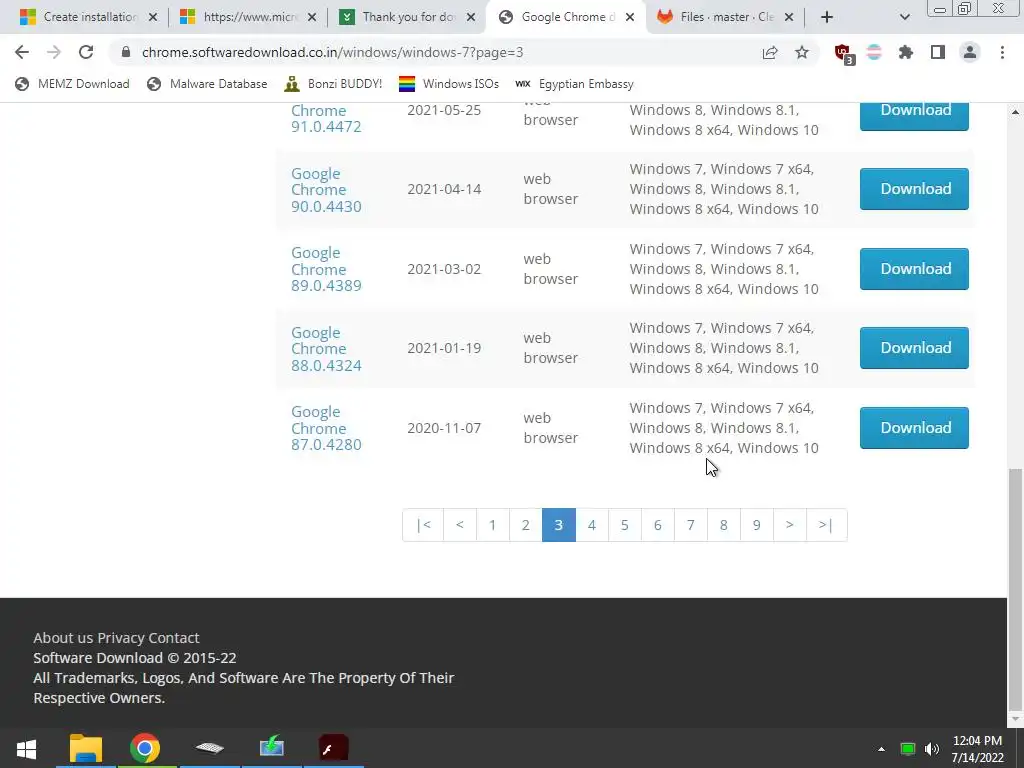
Task: Close the Google Chrome download tab
Action: tap(630, 18)
